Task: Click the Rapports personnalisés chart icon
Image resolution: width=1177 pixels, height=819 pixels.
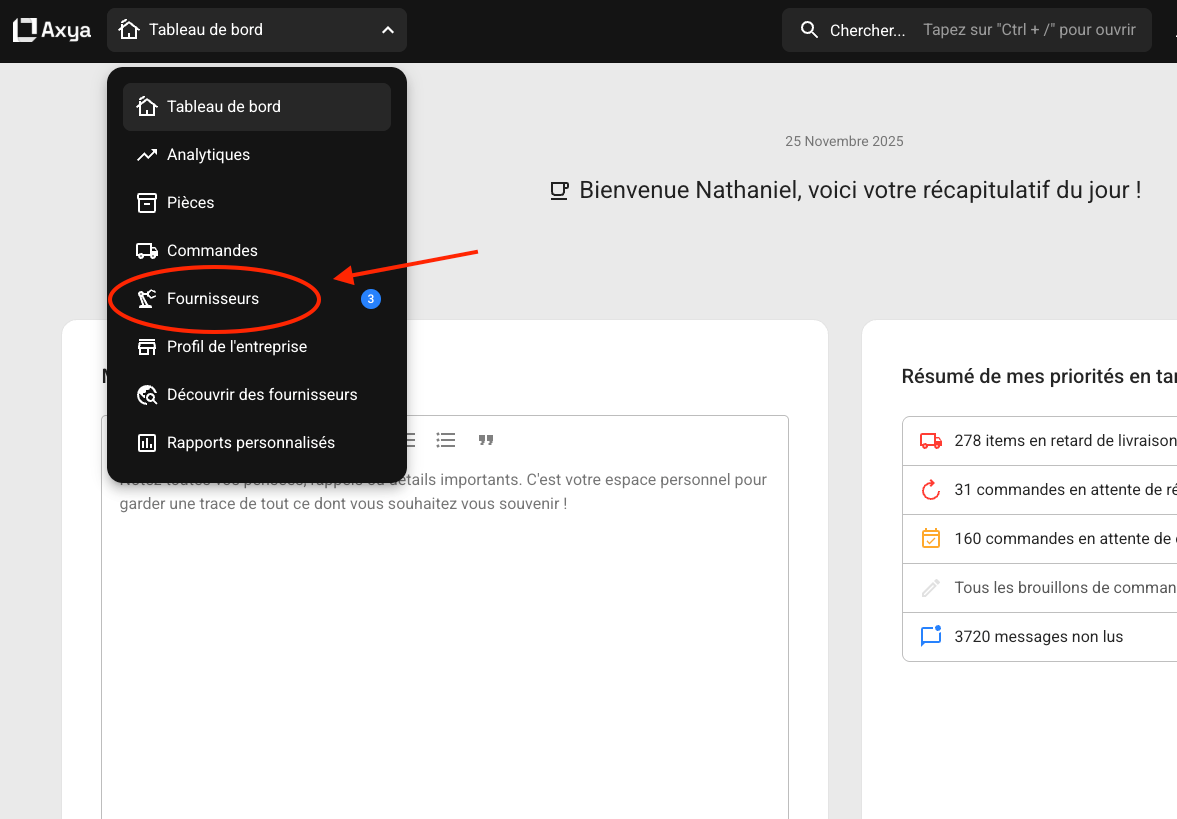Action: tap(147, 443)
